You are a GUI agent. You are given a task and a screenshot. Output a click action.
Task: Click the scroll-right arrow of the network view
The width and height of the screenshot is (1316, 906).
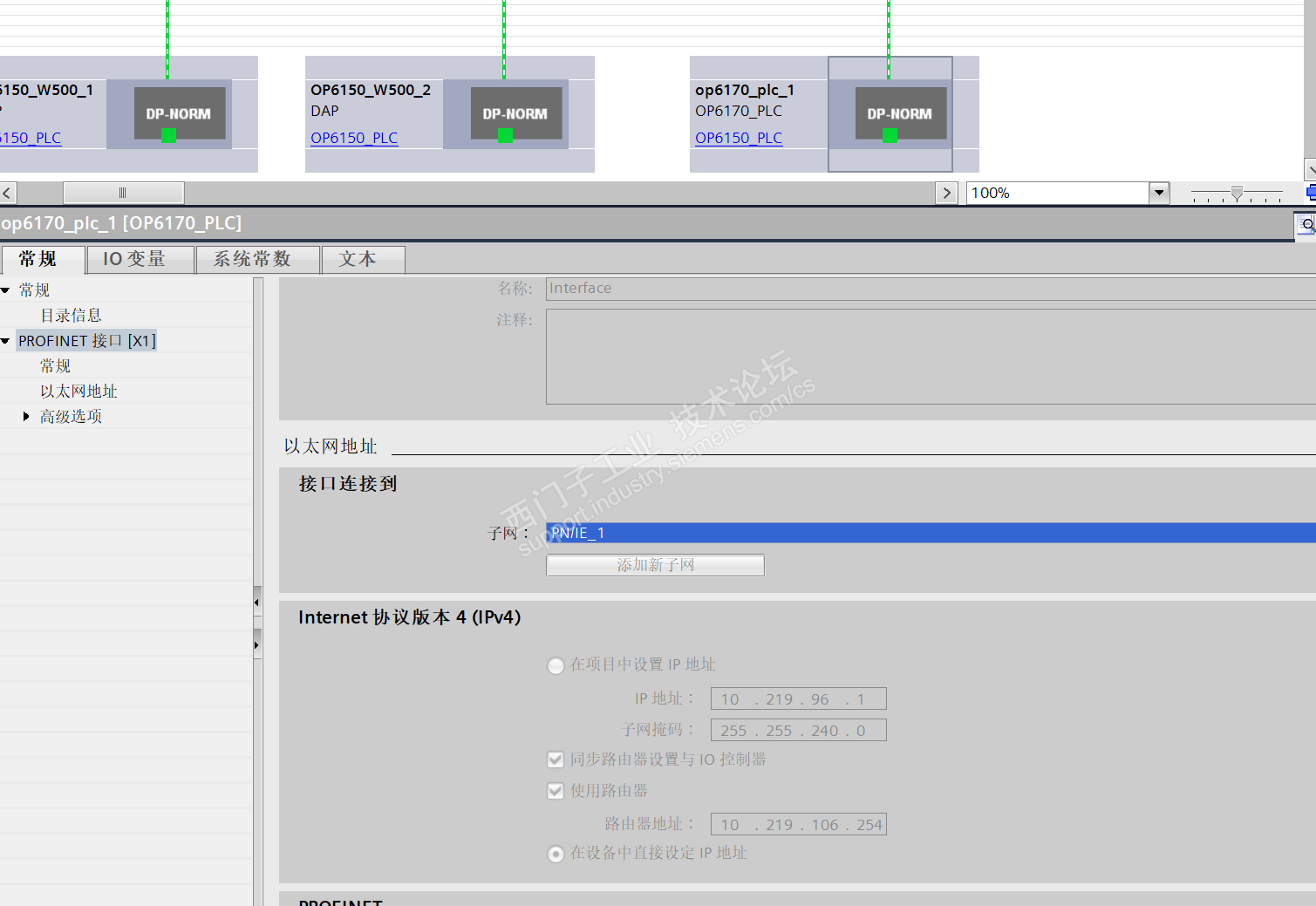pos(946,193)
